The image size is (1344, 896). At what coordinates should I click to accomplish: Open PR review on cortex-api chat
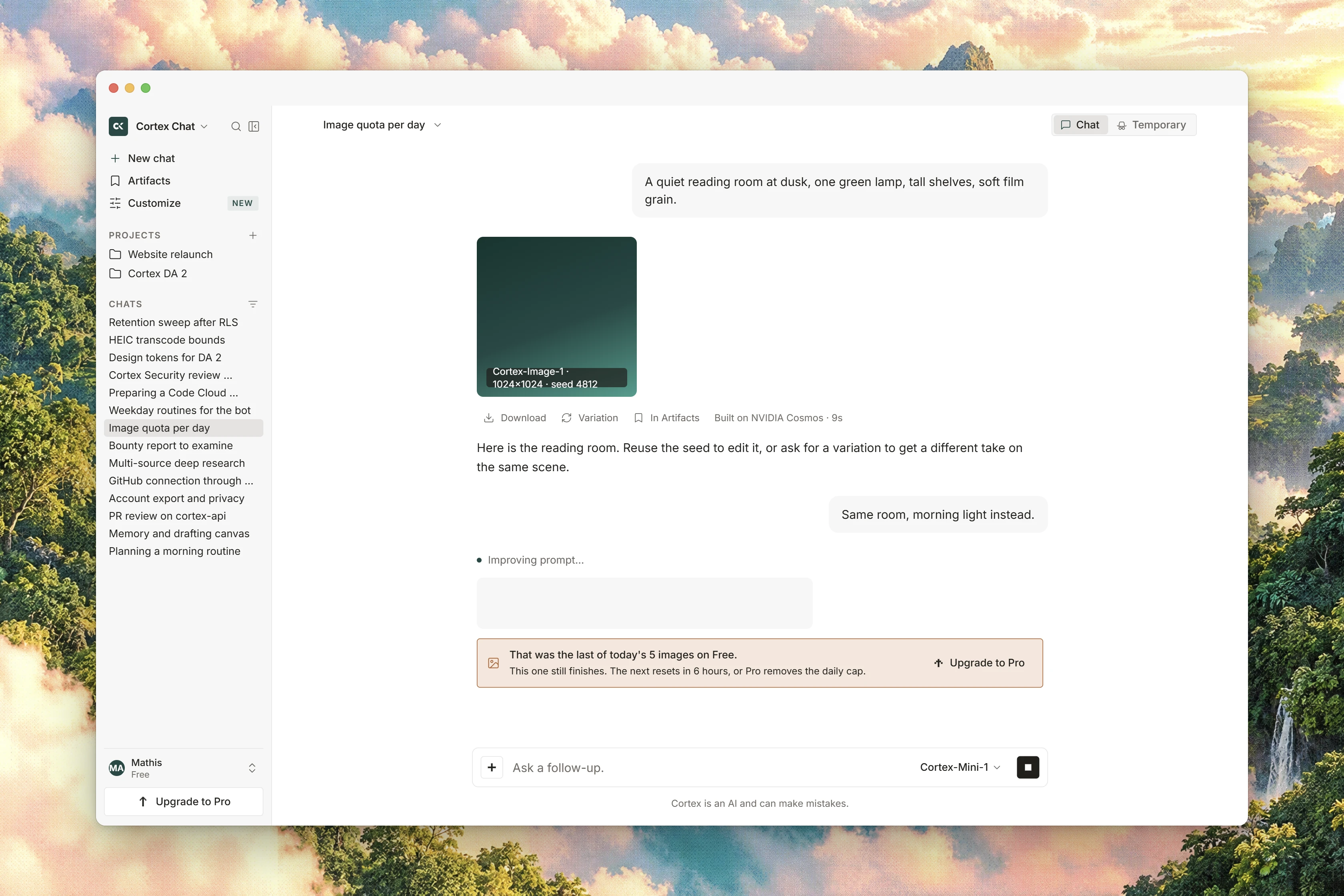[184, 516]
